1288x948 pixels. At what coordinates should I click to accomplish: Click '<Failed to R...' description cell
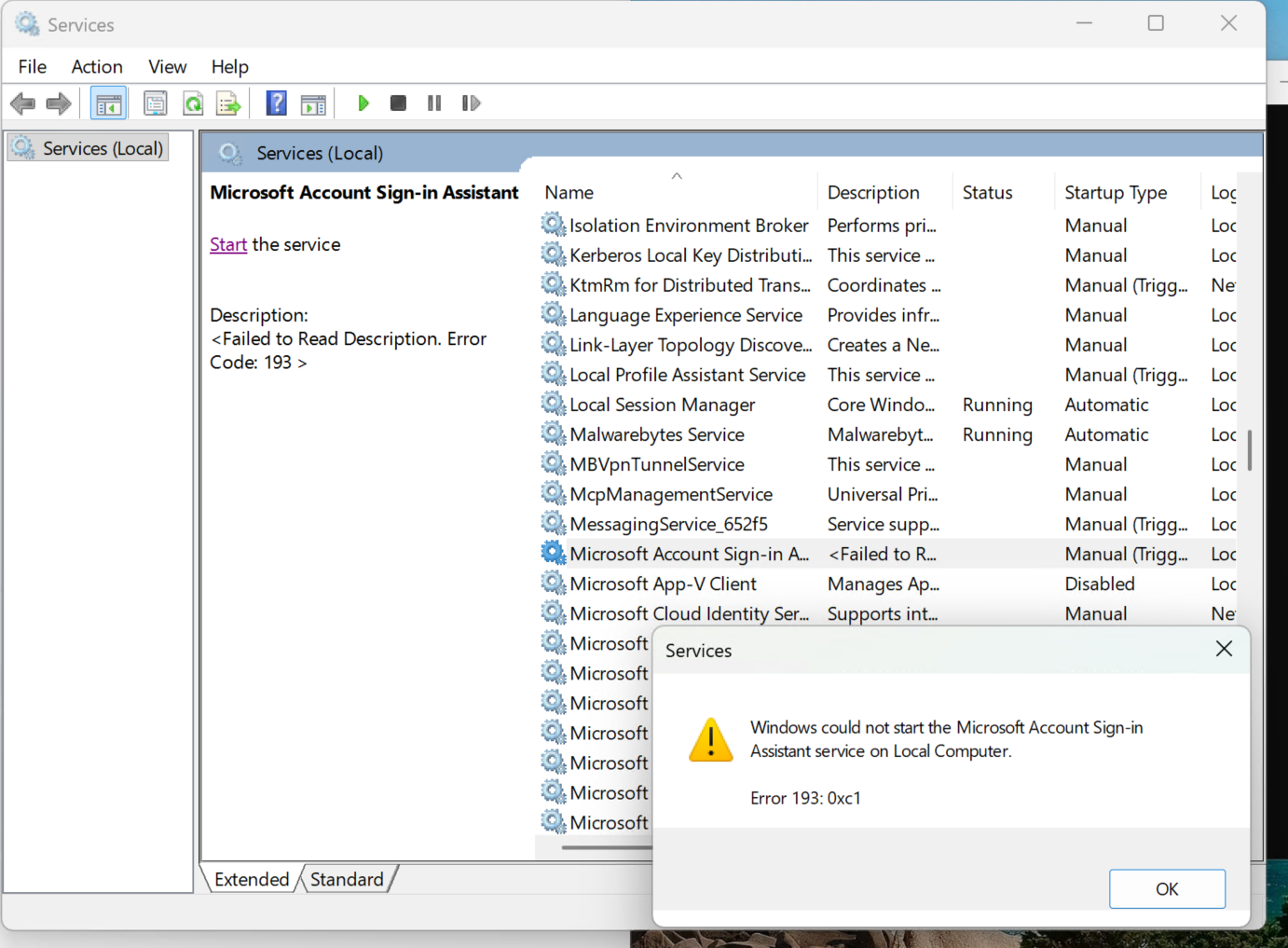click(882, 554)
